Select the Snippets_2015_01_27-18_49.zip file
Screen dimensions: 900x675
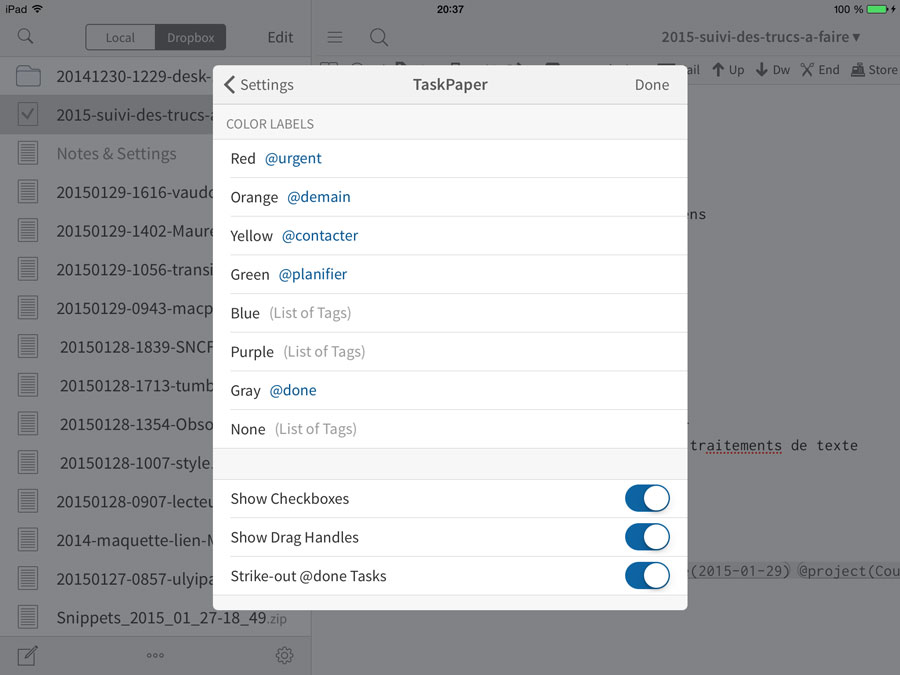(x=156, y=618)
